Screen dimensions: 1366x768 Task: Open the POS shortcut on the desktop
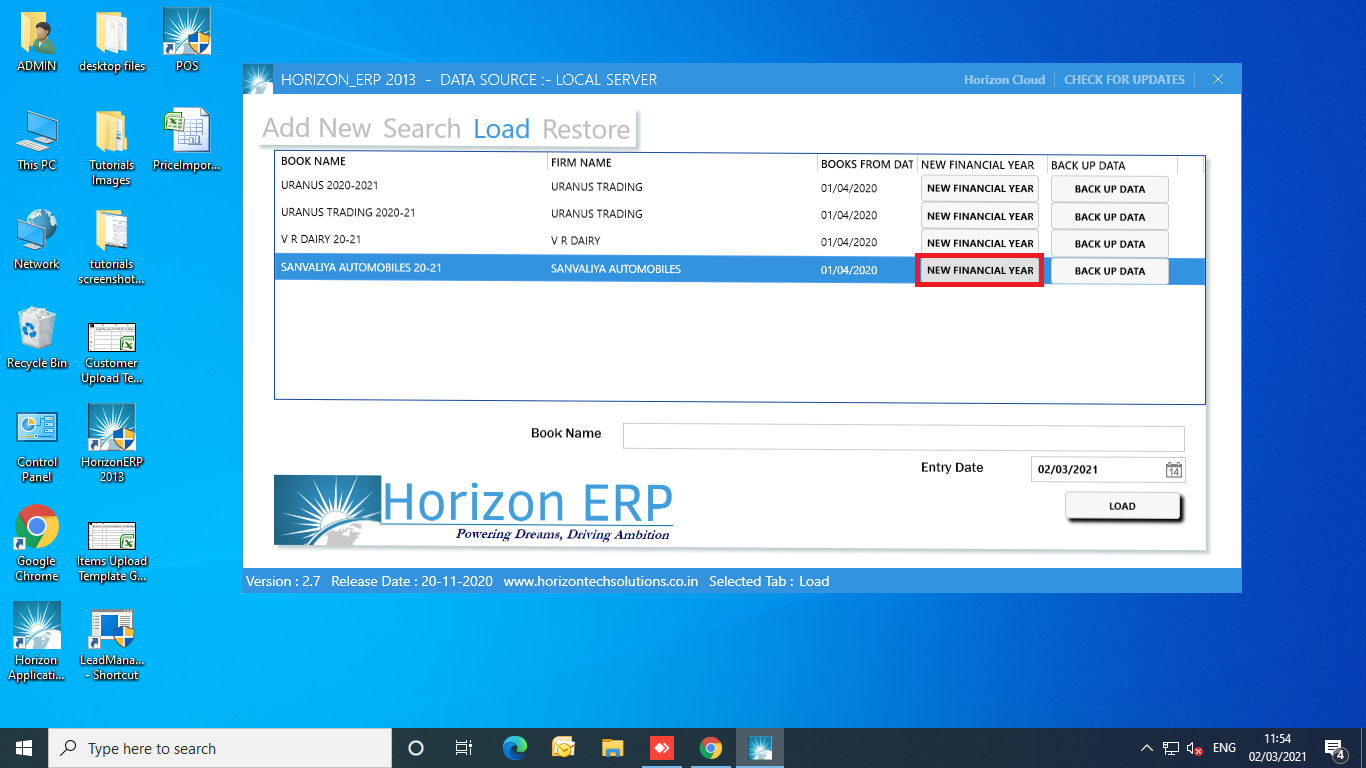pos(185,28)
